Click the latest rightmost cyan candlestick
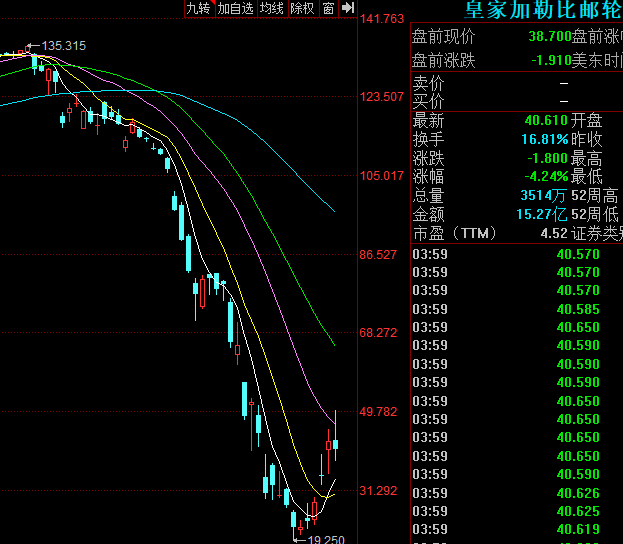Viewport: 623px width, 544px height. coord(336,444)
